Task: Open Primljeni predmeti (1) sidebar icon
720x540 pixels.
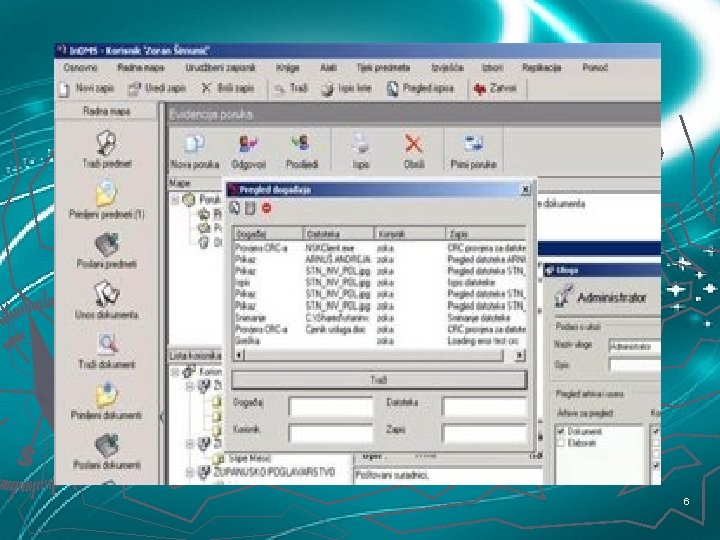Action: pyautogui.click(x=107, y=194)
